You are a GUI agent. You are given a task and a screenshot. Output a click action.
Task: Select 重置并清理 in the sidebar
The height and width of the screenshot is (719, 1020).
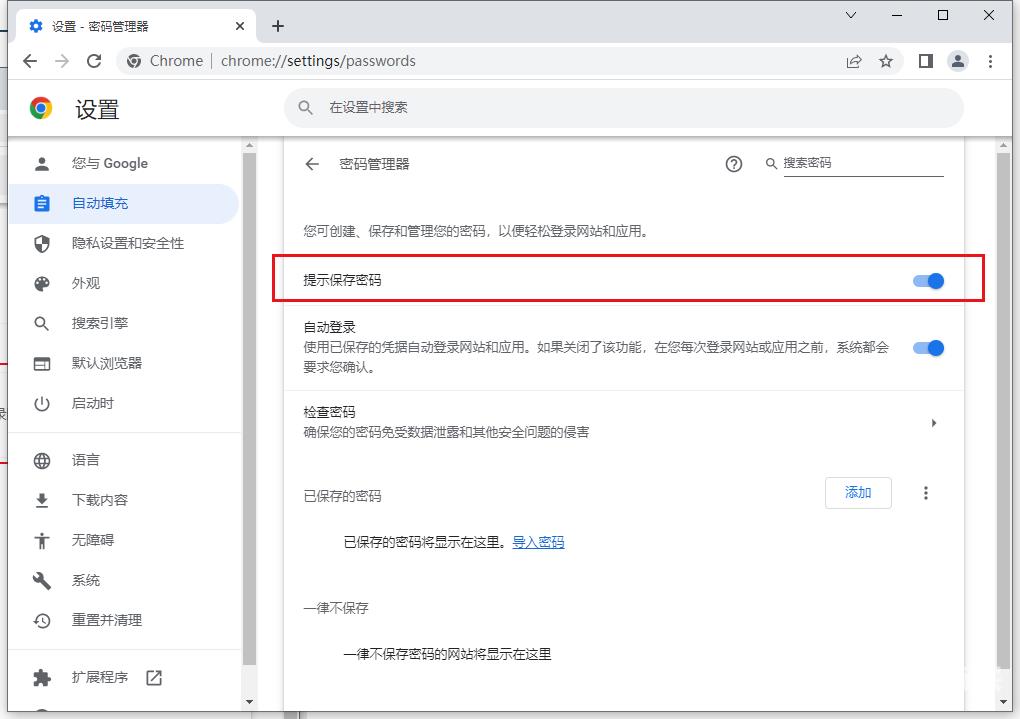106,620
